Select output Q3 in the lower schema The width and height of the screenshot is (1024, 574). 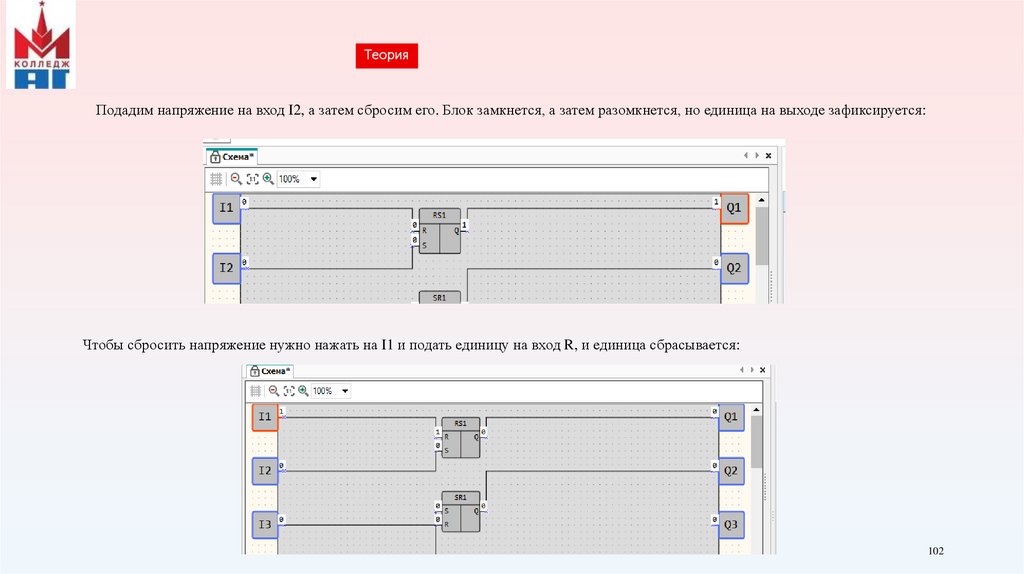click(731, 525)
